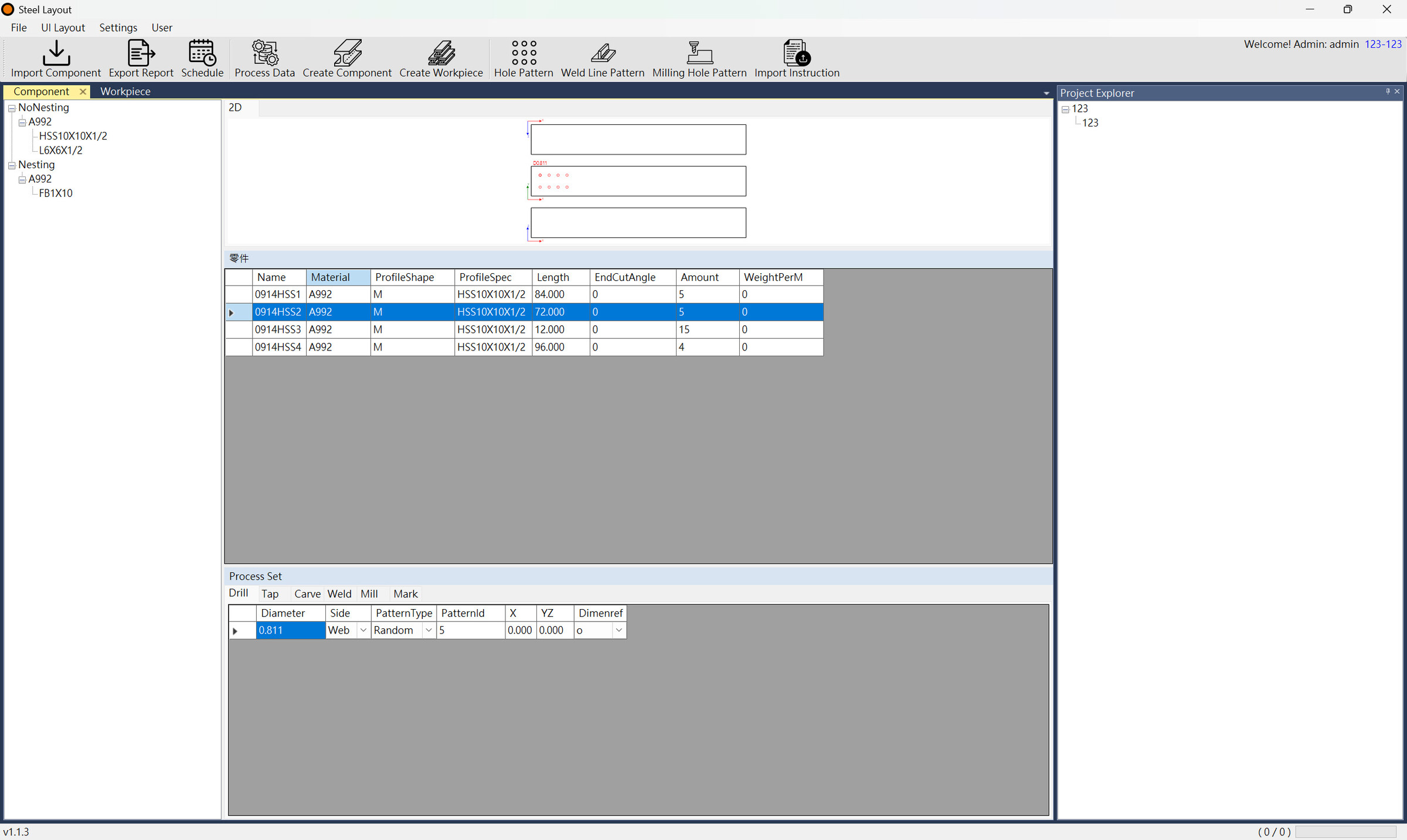Switch to the Tap process tab
Viewport: 1407px width, 840px height.
tap(270, 594)
